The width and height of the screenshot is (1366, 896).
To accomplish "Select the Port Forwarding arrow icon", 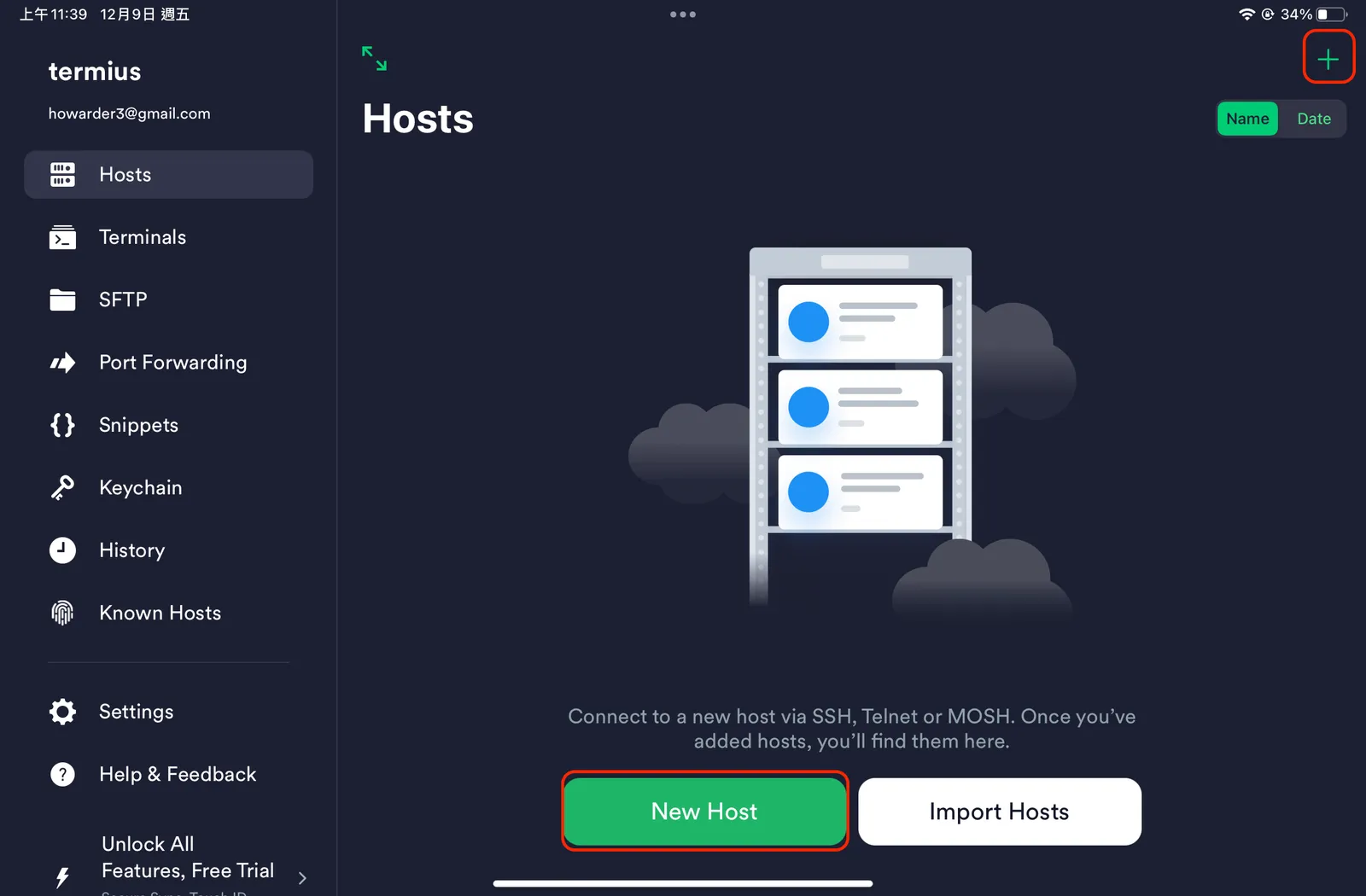I will coord(62,363).
